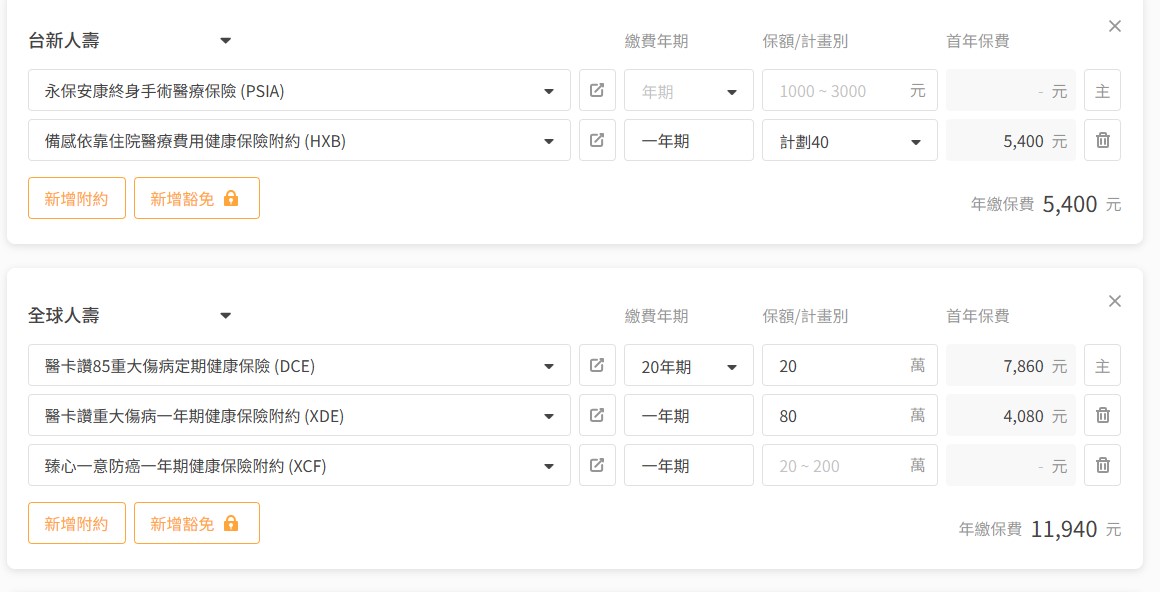The height and width of the screenshot is (592, 1160).
Task: Open external link for HXB hospitalization rider
Action: (x=597, y=140)
